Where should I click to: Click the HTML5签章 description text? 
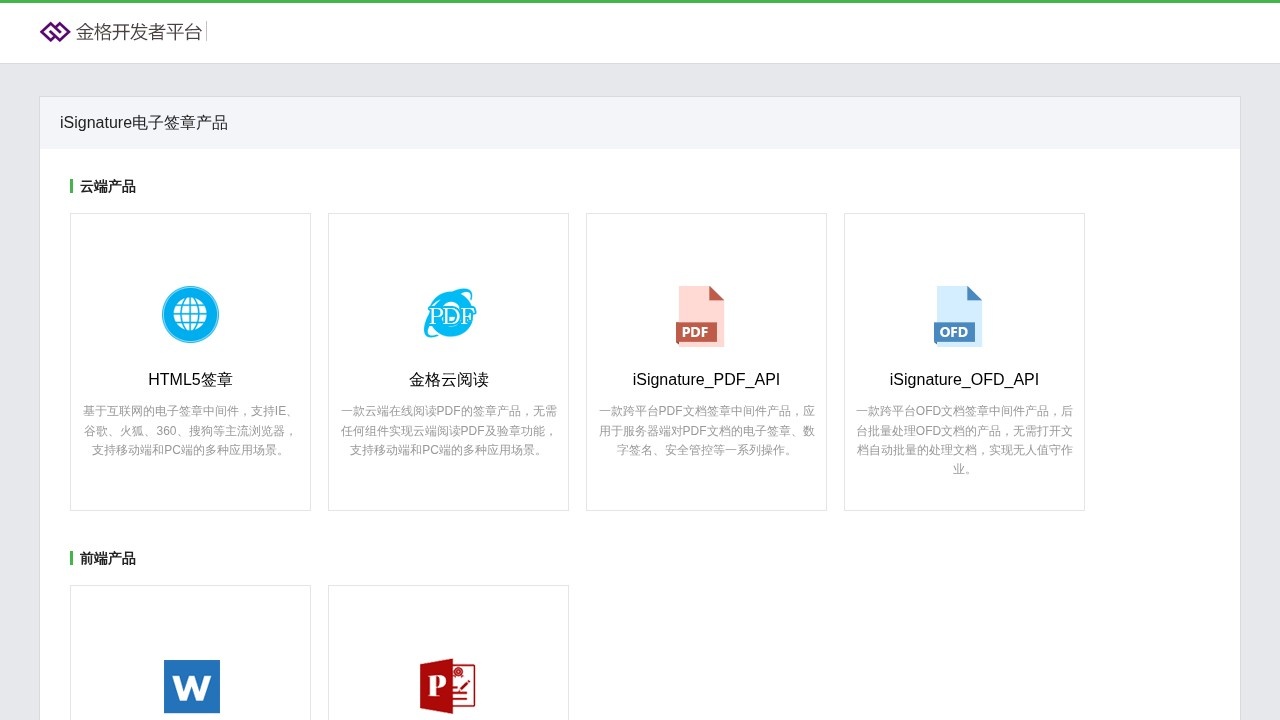pos(190,431)
